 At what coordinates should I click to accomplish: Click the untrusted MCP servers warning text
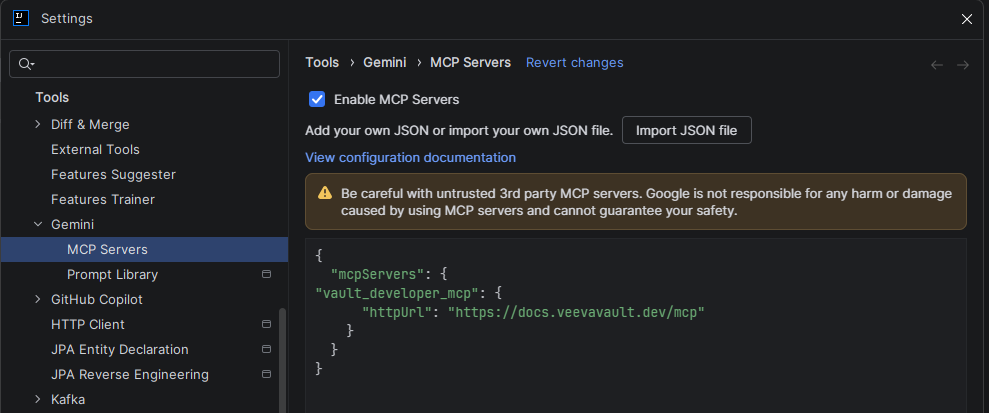pos(647,202)
